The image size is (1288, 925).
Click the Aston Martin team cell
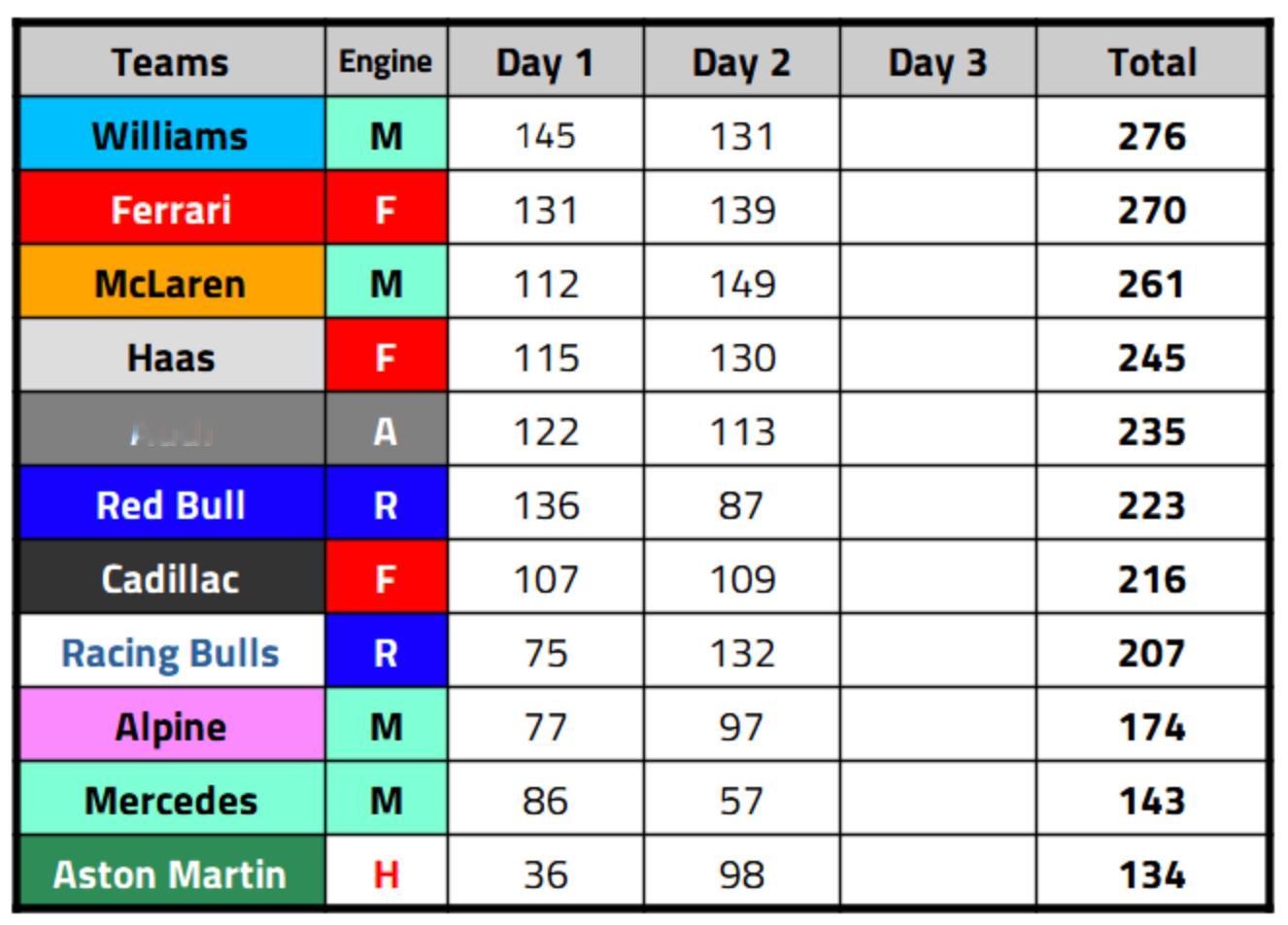tap(171, 874)
